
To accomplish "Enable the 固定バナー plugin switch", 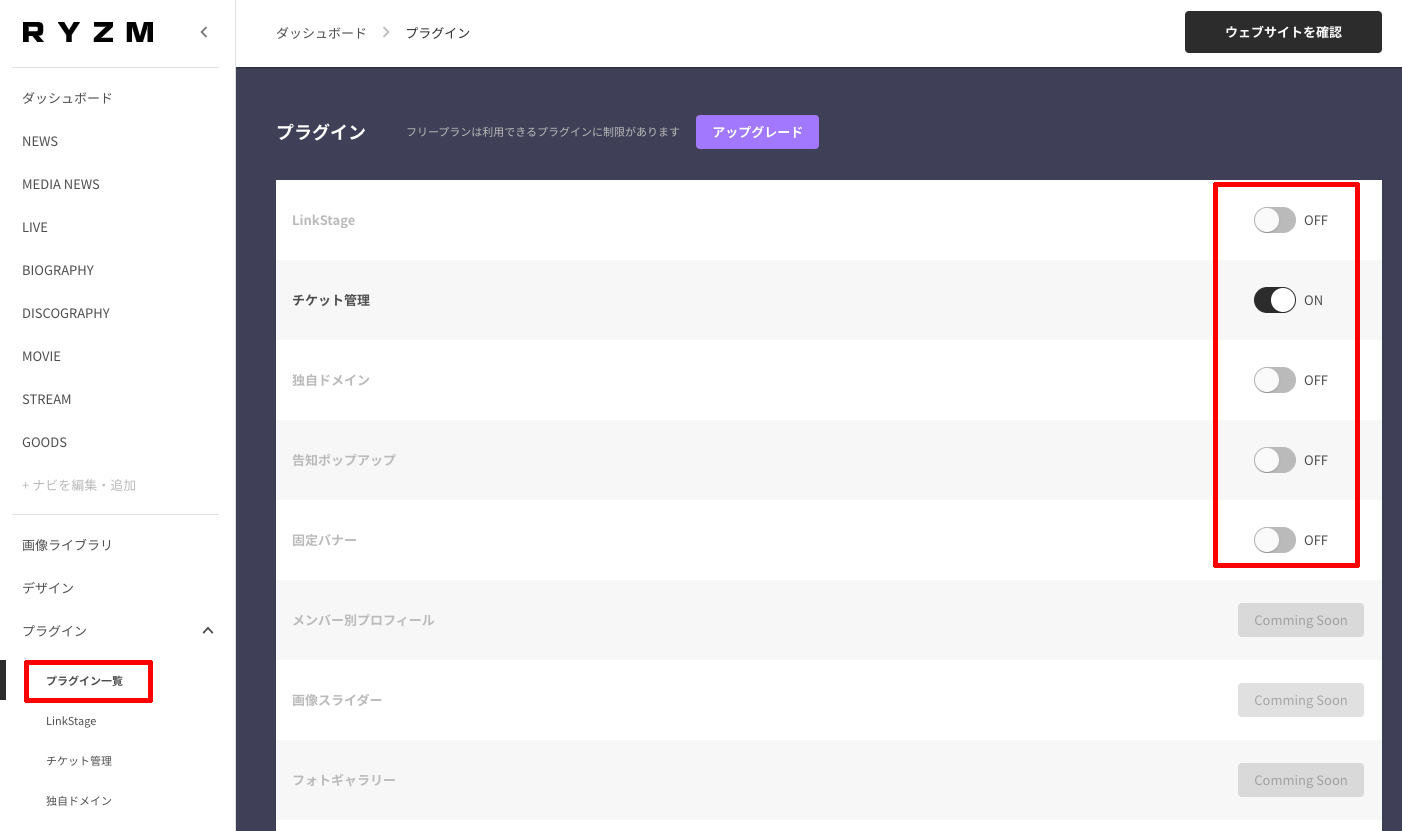I will point(1274,540).
